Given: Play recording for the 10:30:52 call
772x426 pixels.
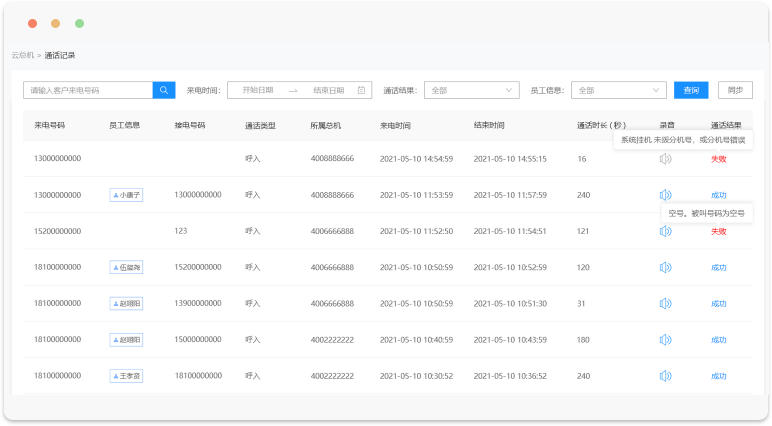Looking at the screenshot, I should click(x=665, y=376).
